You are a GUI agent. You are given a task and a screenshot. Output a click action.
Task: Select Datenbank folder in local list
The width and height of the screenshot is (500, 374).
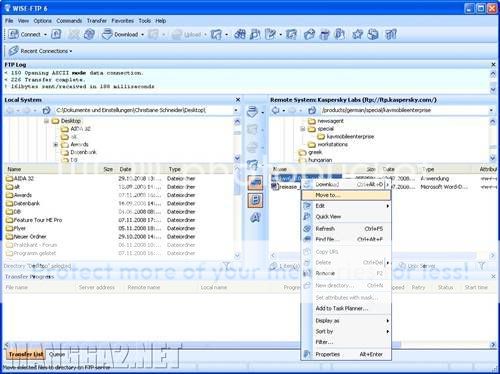click(26, 203)
